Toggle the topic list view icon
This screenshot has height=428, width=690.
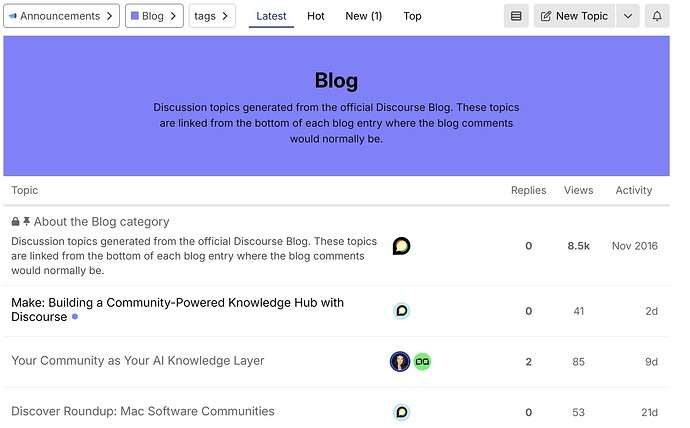click(x=516, y=16)
